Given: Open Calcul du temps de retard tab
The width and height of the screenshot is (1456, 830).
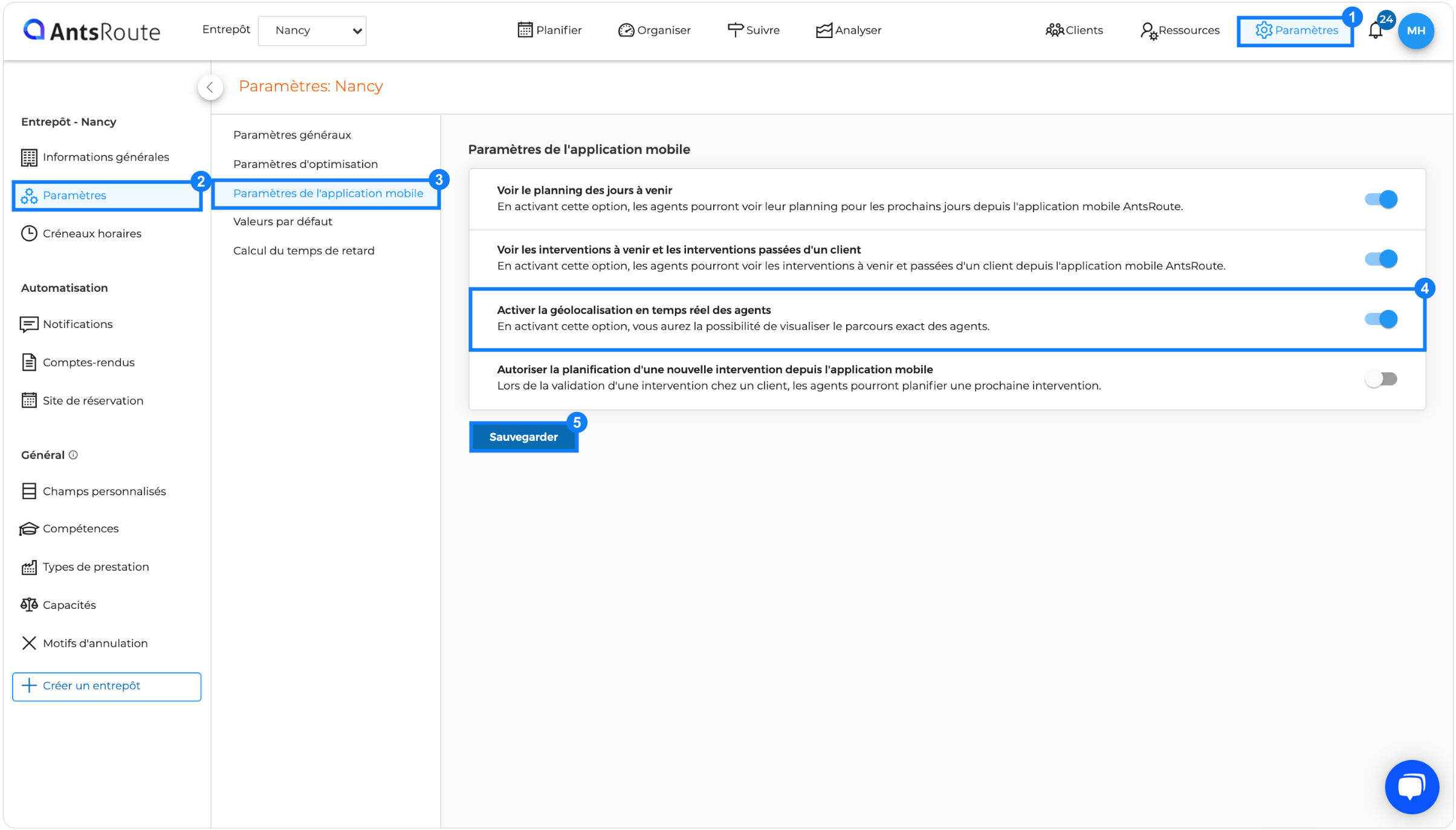Looking at the screenshot, I should click(304, 251).
